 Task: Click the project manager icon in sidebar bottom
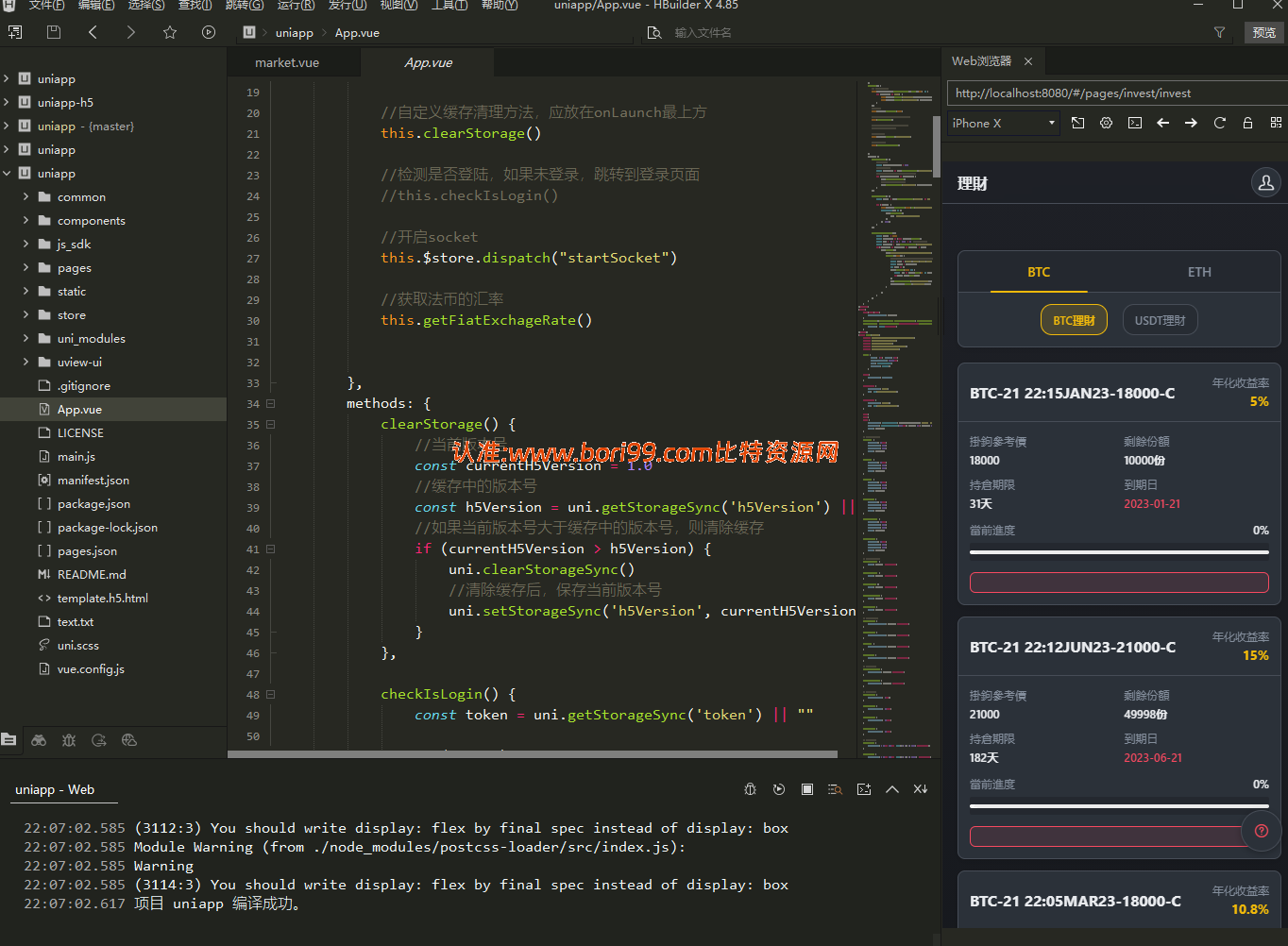click(x=8, y=740)
